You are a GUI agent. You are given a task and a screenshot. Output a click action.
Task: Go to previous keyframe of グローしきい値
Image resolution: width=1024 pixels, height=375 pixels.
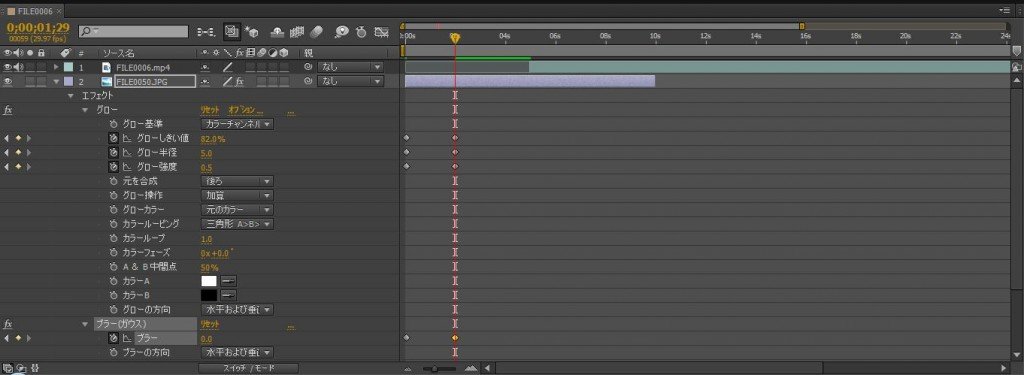7,139
